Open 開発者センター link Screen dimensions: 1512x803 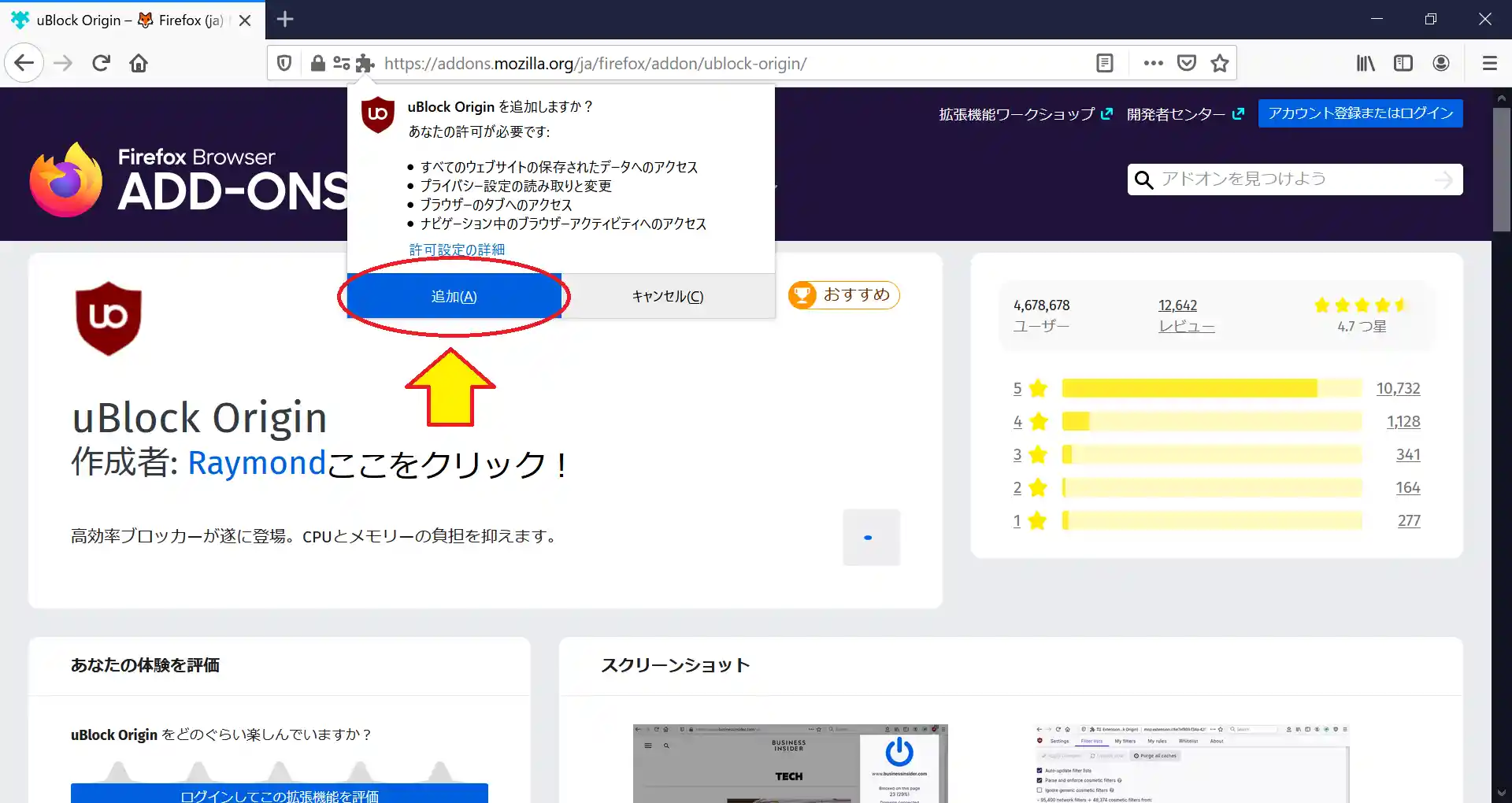1185,114
